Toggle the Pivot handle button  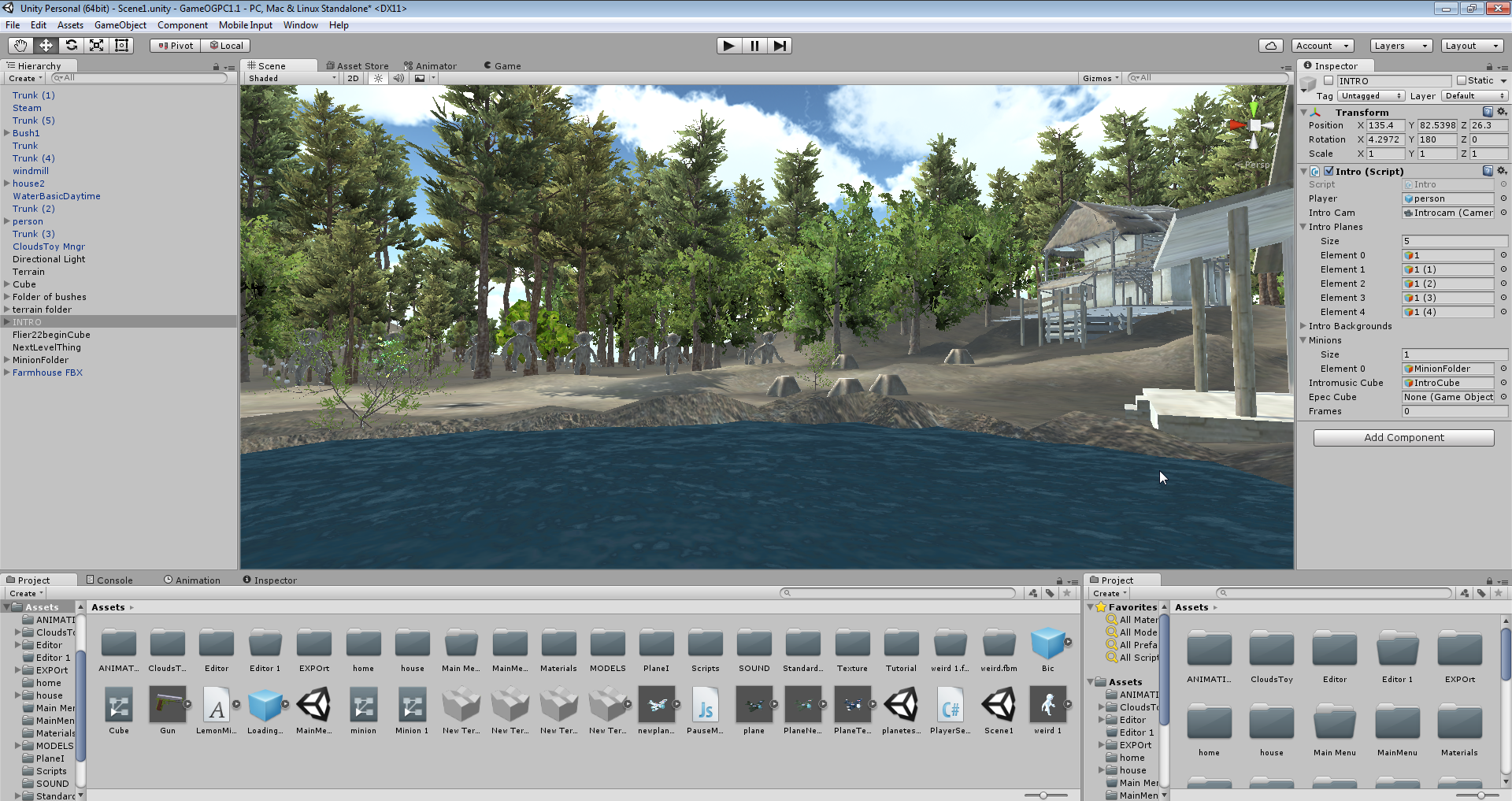pyautogui.click(x=176, y=46)
